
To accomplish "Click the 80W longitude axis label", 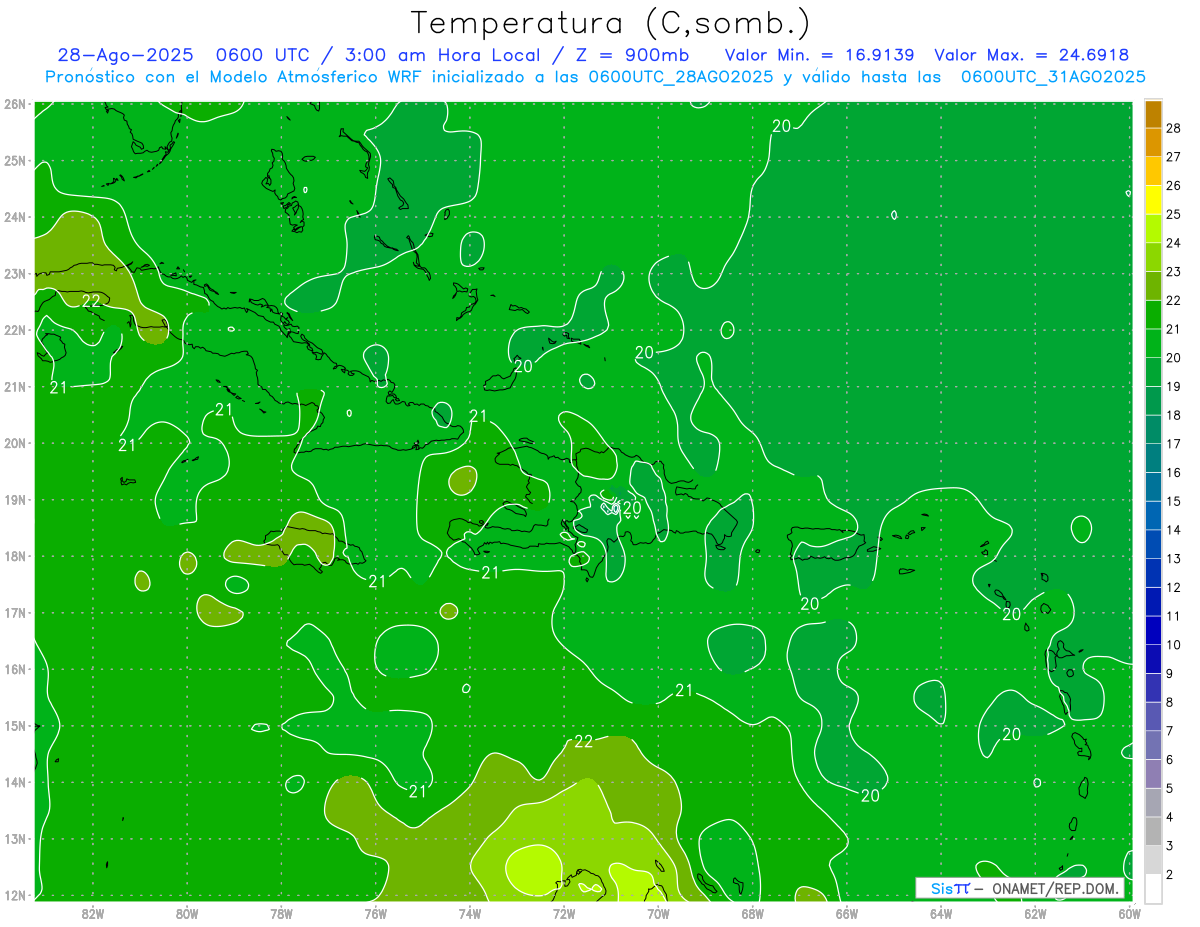I will pyautogui.click(x=187, y=913).
